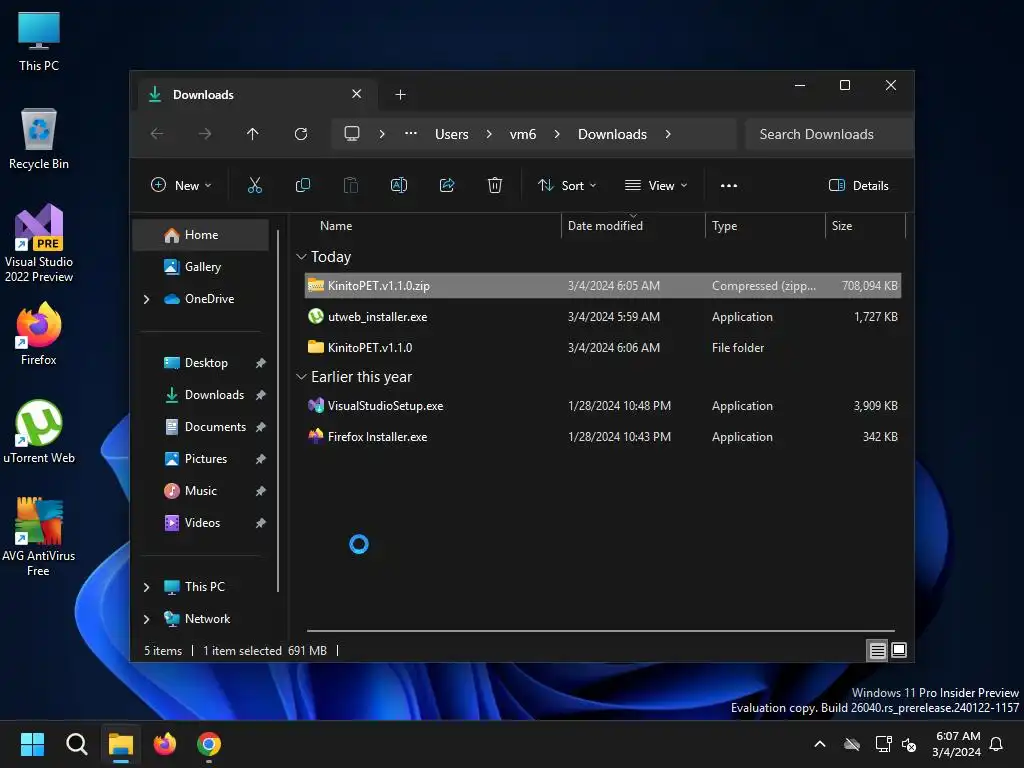Click the Search Downloads field

pos(829,134)
